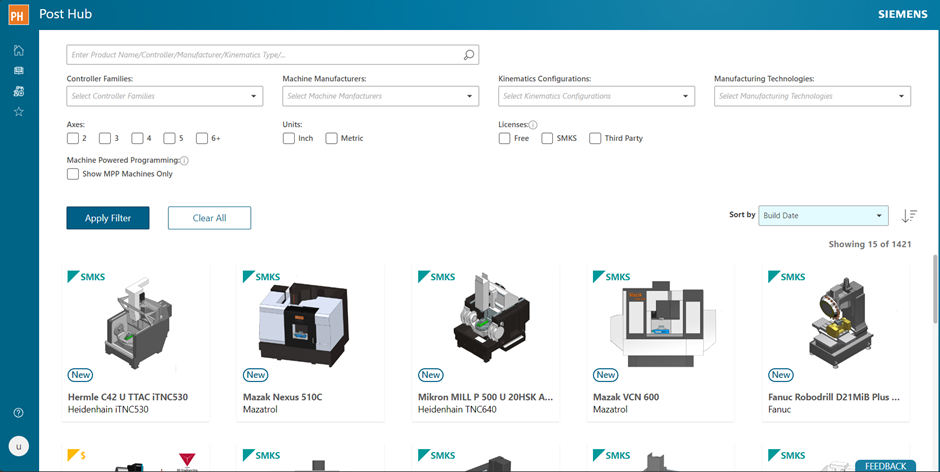The image size is (940, 472).
Task: Click the FEEDBACK tab at bottom right
Action: [884, 466]
